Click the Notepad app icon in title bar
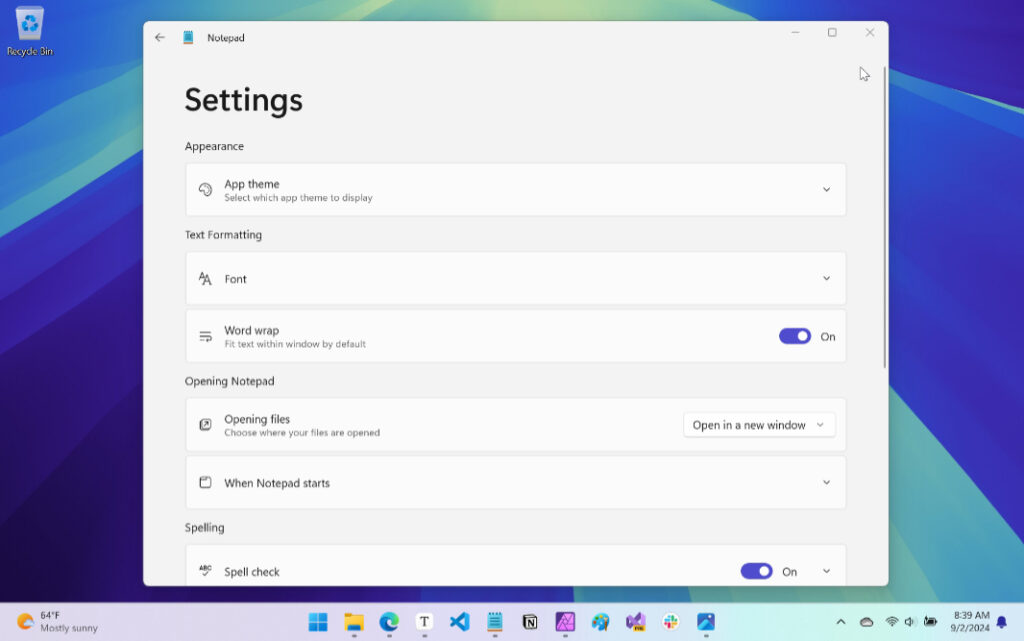The height and width of the screenshot is (641, 1024). (x=188, y=37)
